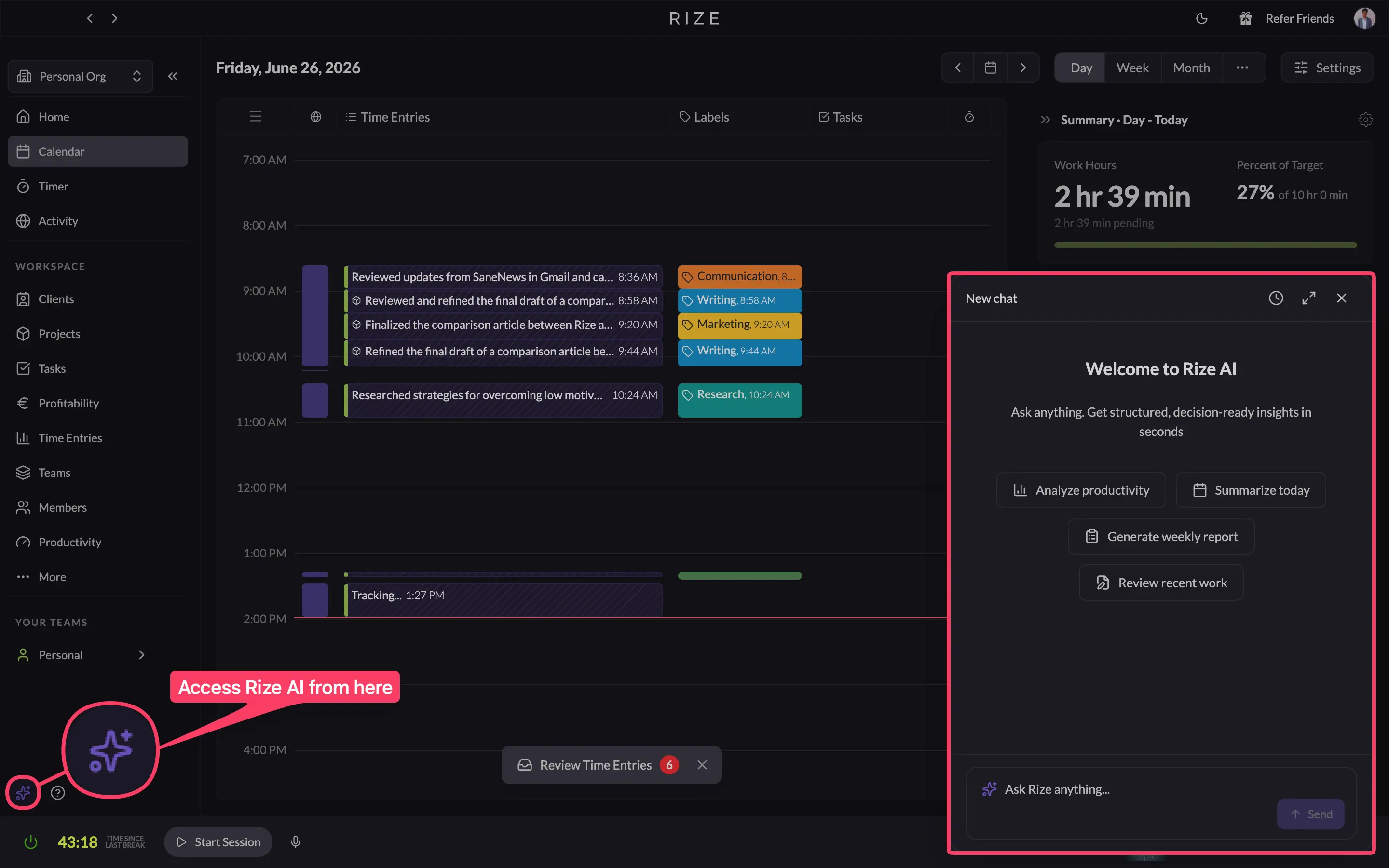Open the calendar date picker icon

[x=991, y=68]
